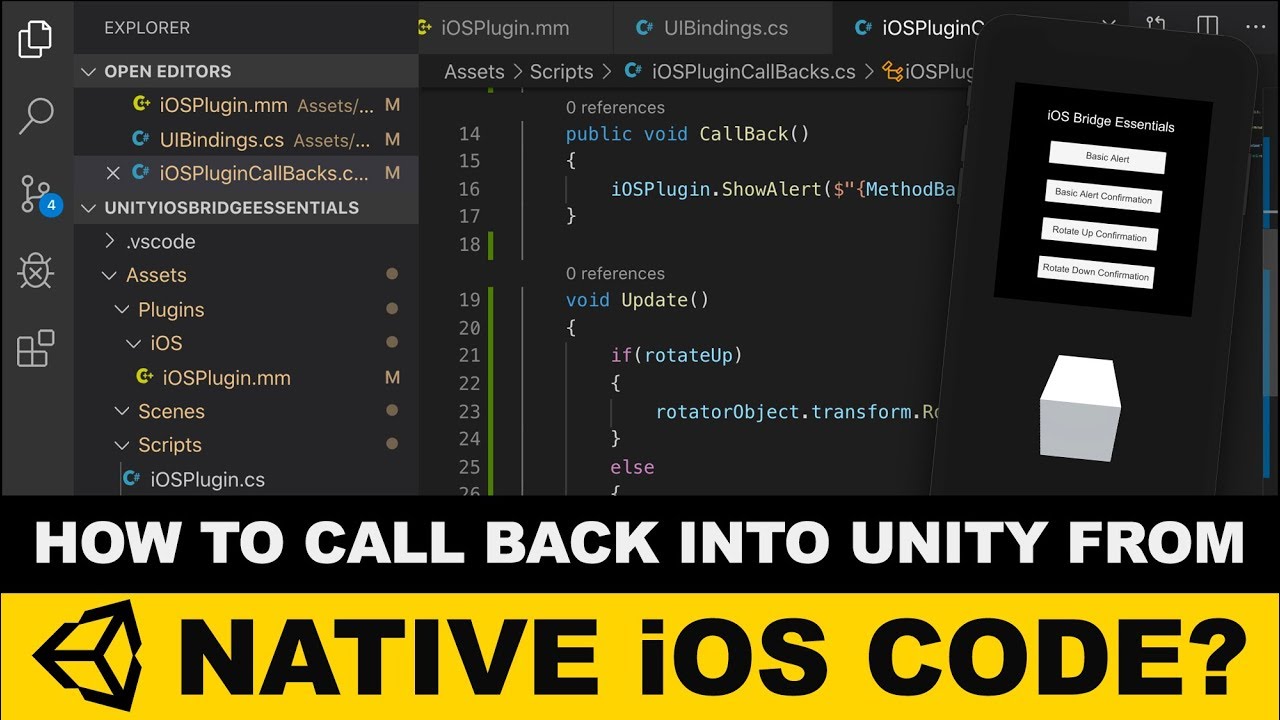Tap the Rotate Down Confirmation button
1280x720 pixels.
(1096, 271)
